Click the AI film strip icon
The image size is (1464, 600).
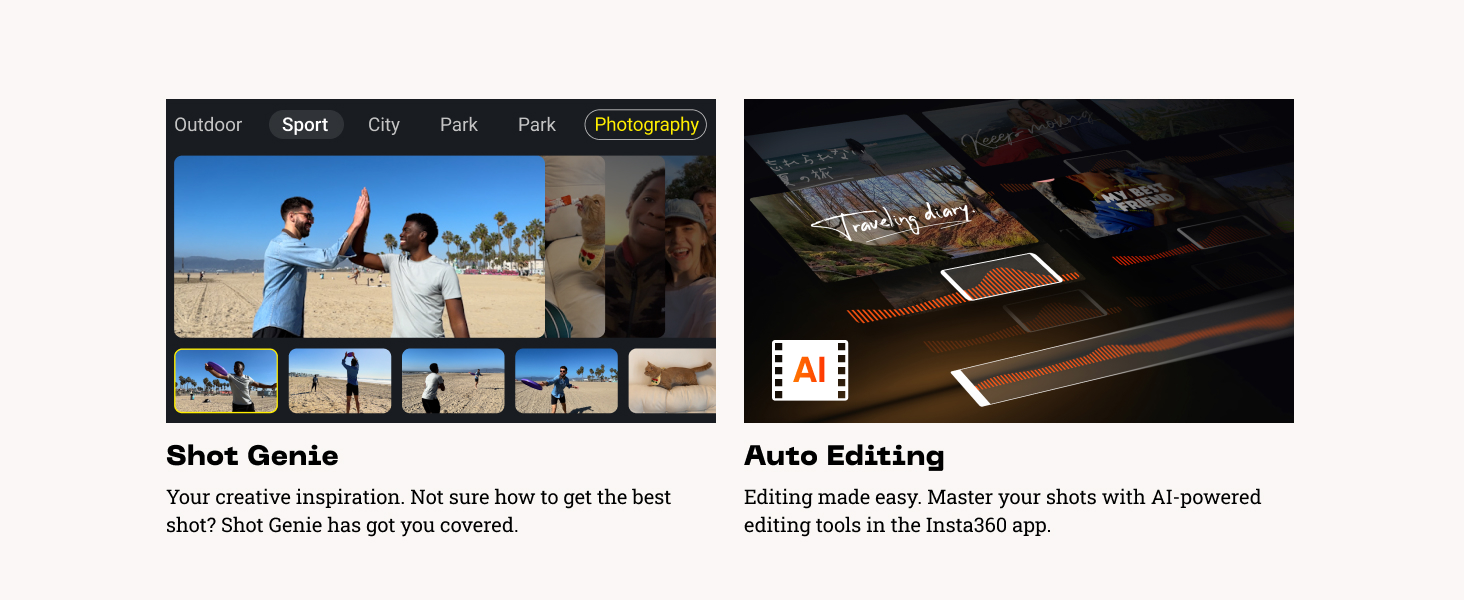coord(810,370)
